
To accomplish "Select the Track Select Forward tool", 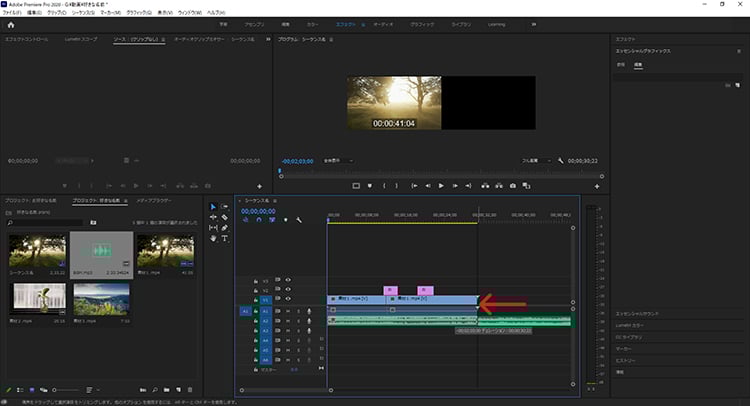I will pos(224,207).
